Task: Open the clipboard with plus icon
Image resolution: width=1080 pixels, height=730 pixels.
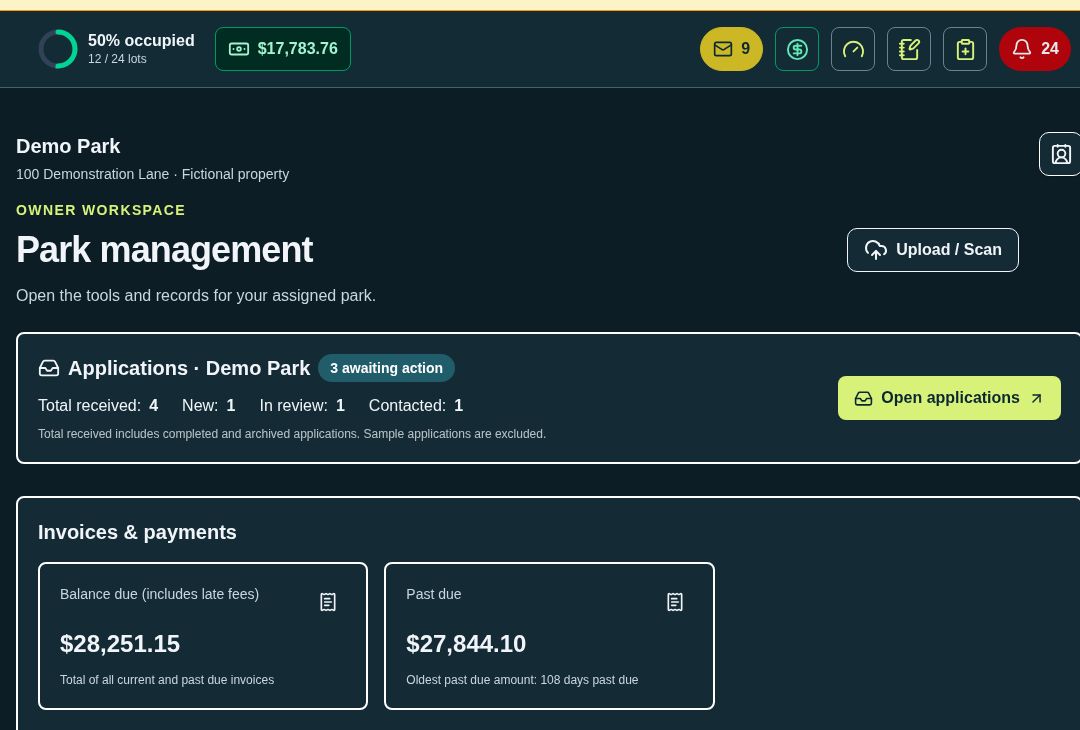Action: click(965, 49)
